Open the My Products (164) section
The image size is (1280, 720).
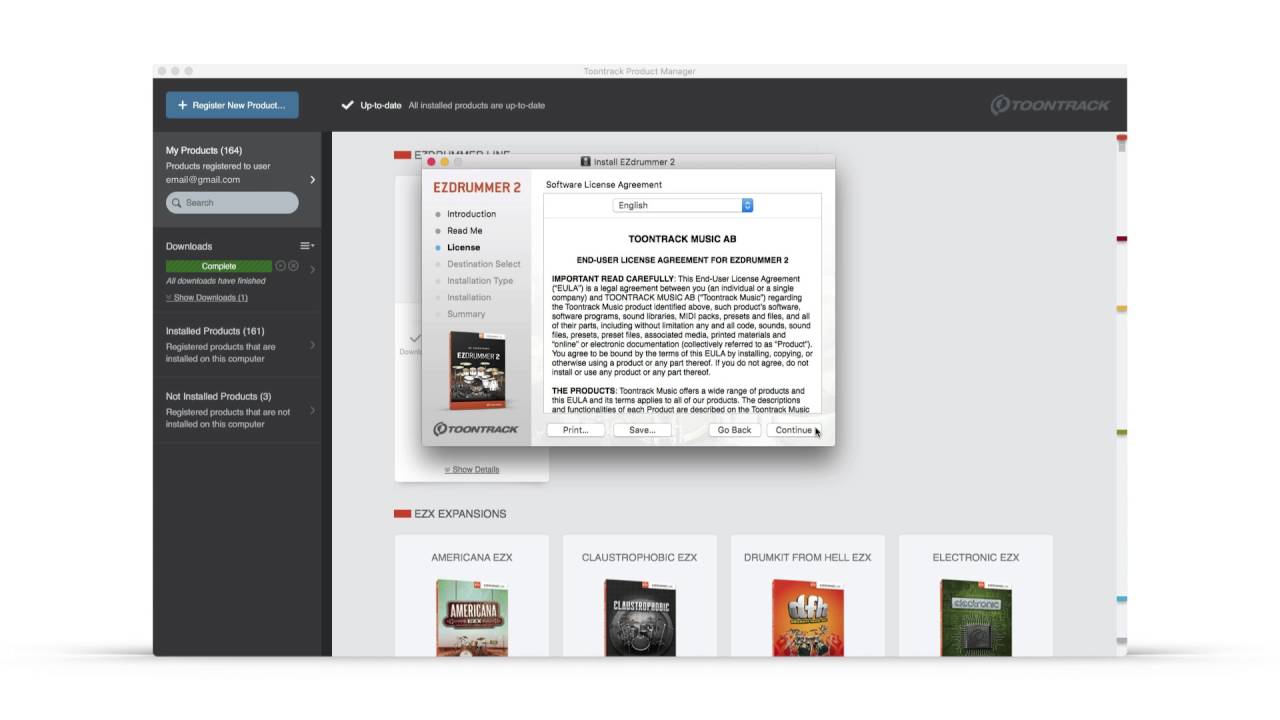237,179
